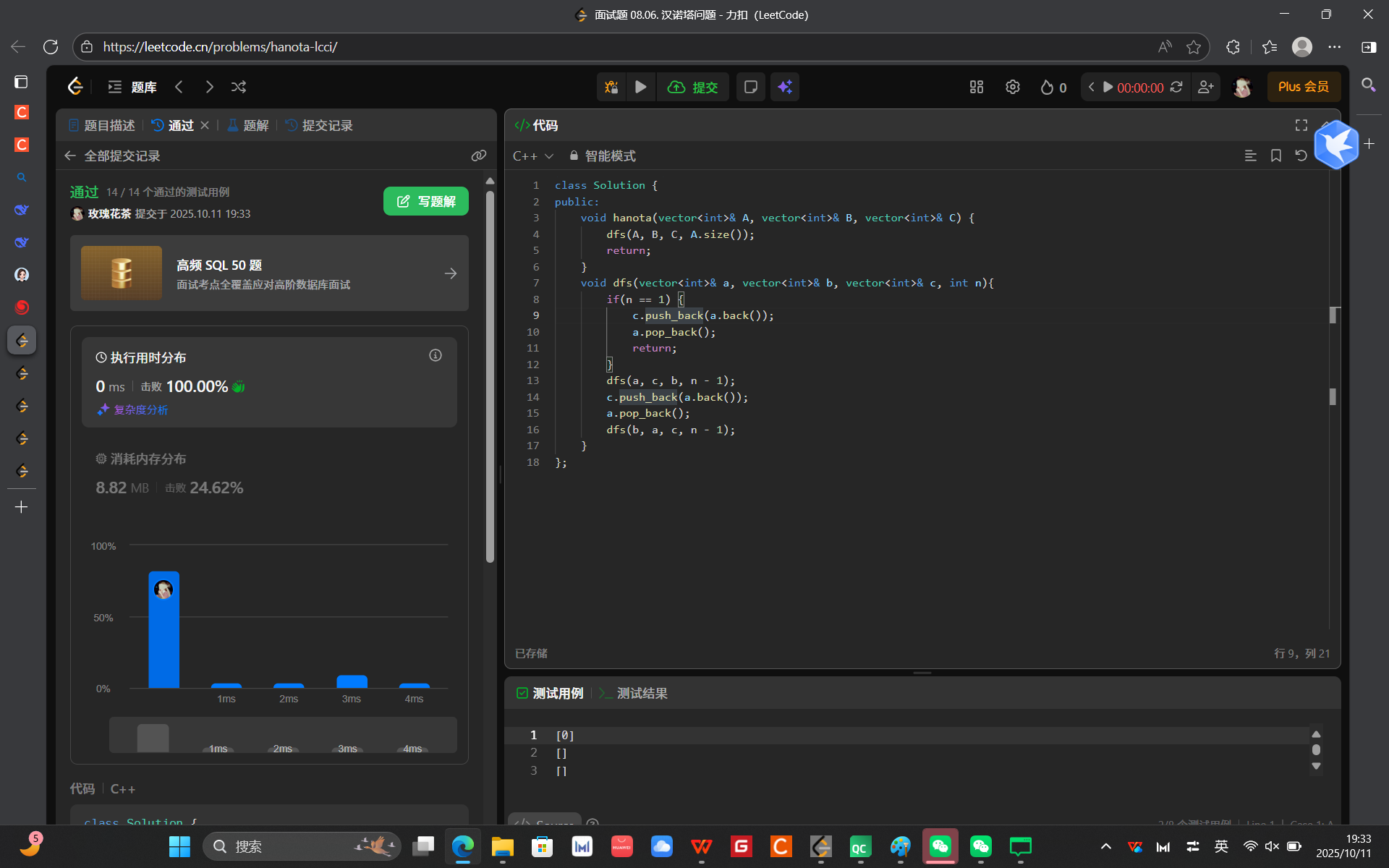The width and height of the screenshot is (1389, 868).
Task: Click the gray runtime range slider handle
Action: pyautogui.click(x=153, y=737)
